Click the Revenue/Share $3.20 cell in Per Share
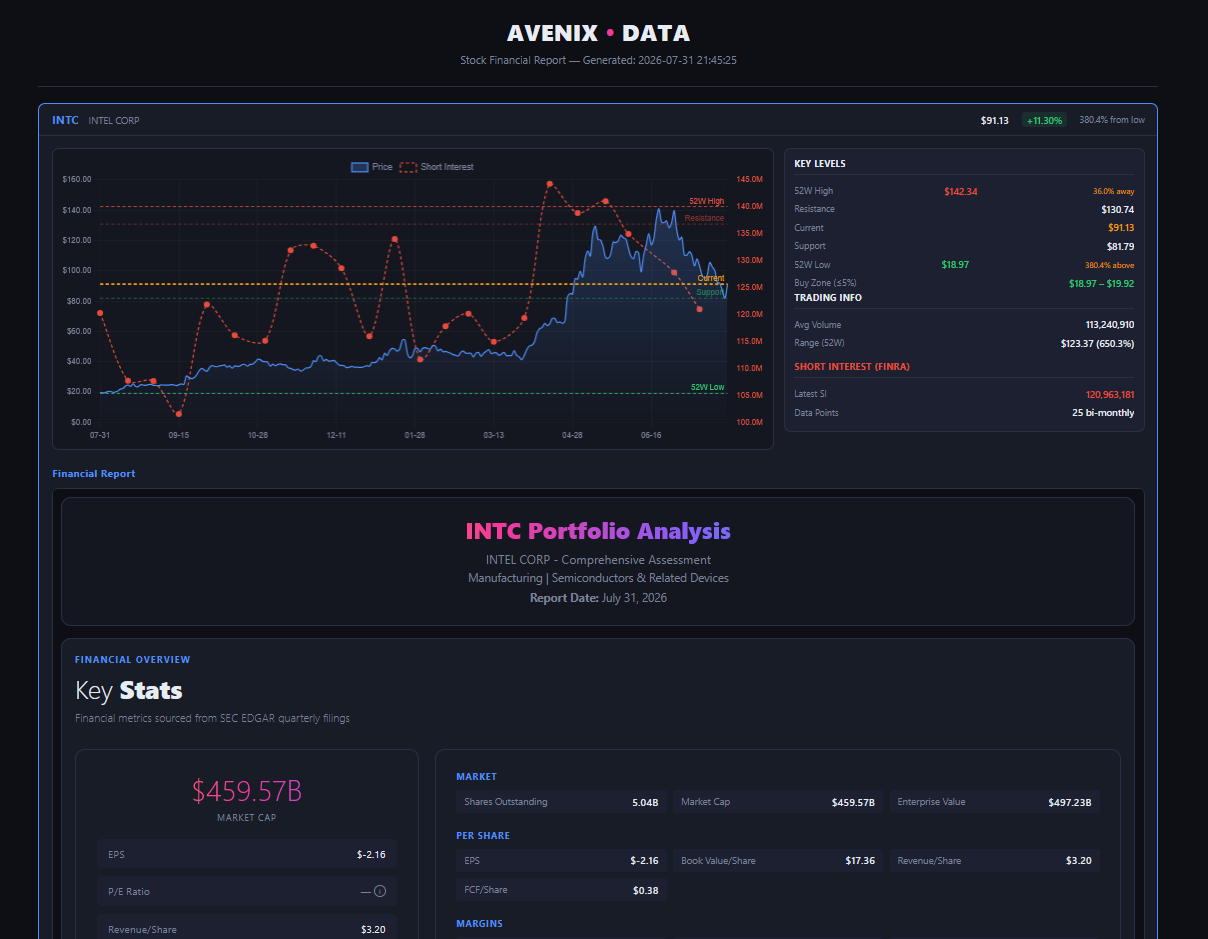This screenshot has width=1208, height=939. tap(995, 860)
